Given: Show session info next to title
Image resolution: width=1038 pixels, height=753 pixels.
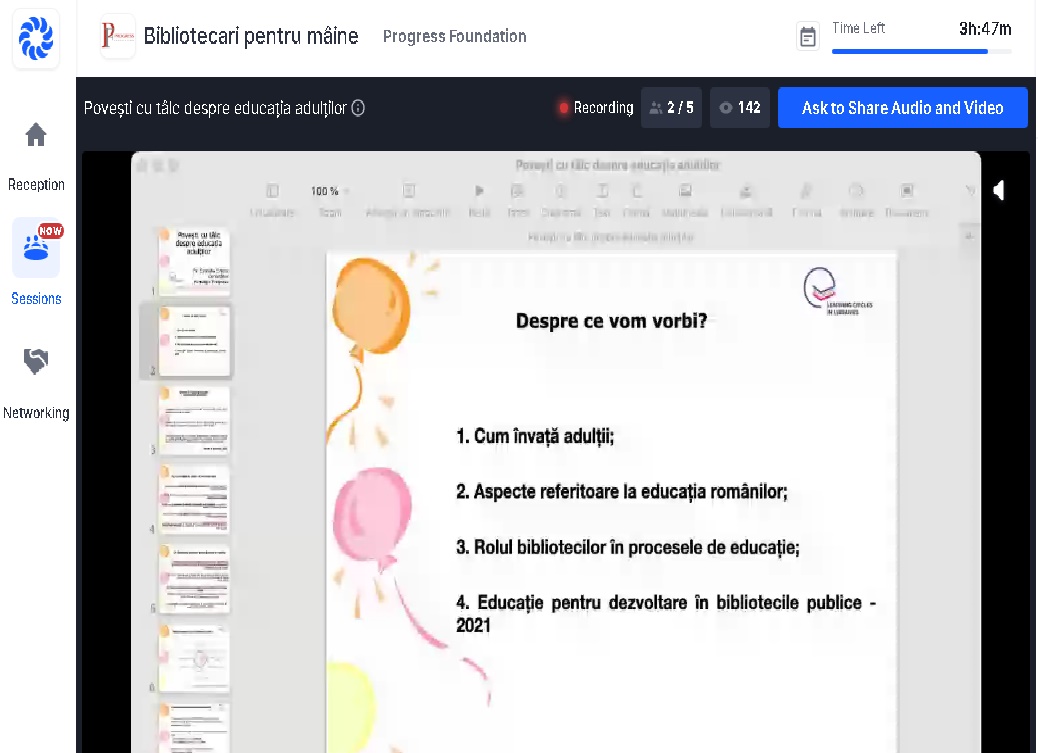Looking at the screenshot, I should 358,108.
